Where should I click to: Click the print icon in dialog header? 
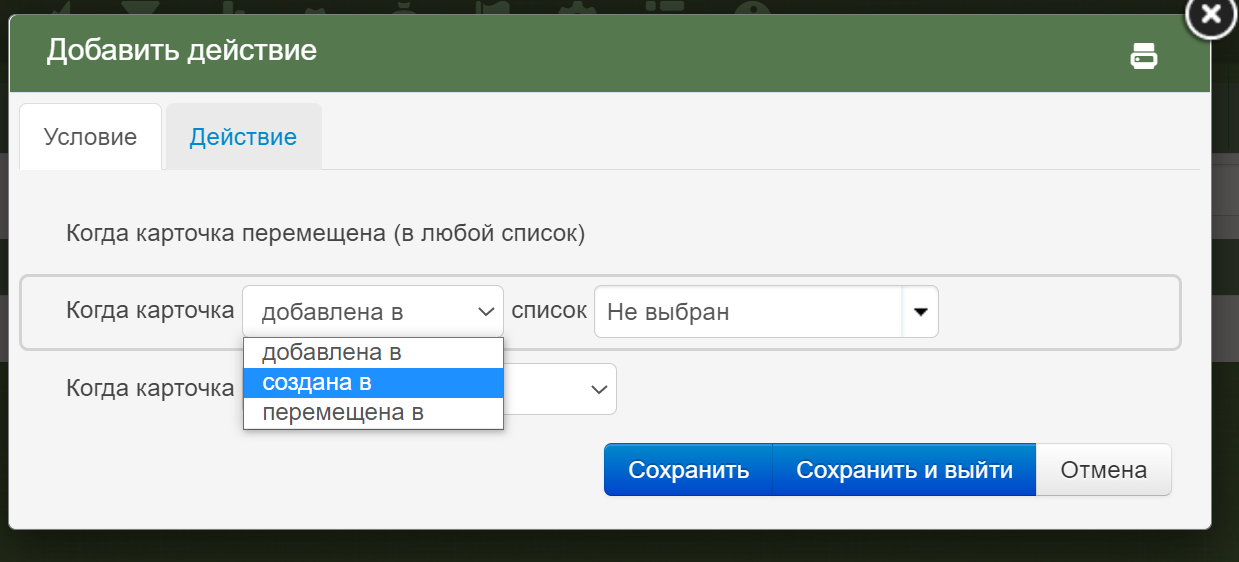click(x=1144, y=57)
